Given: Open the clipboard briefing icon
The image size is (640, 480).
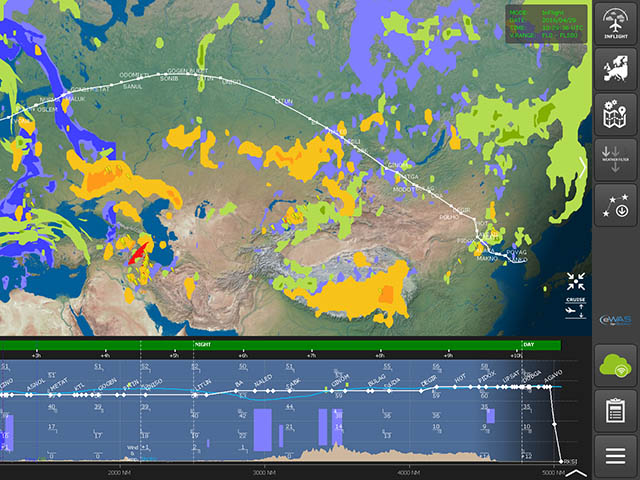Looking at the screenshot, I should (616, 411).
